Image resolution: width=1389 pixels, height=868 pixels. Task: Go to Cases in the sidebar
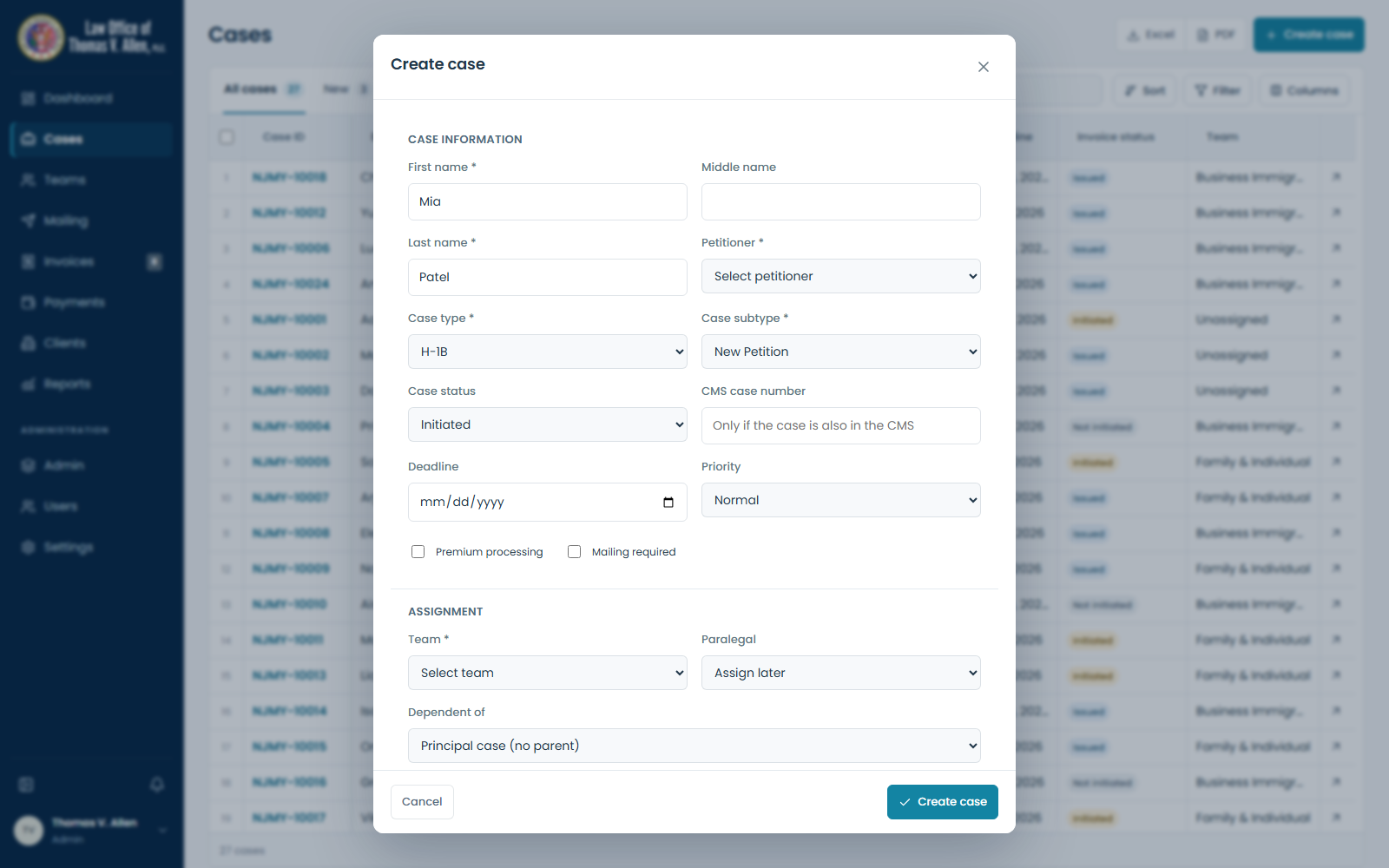tap(91, 139)
